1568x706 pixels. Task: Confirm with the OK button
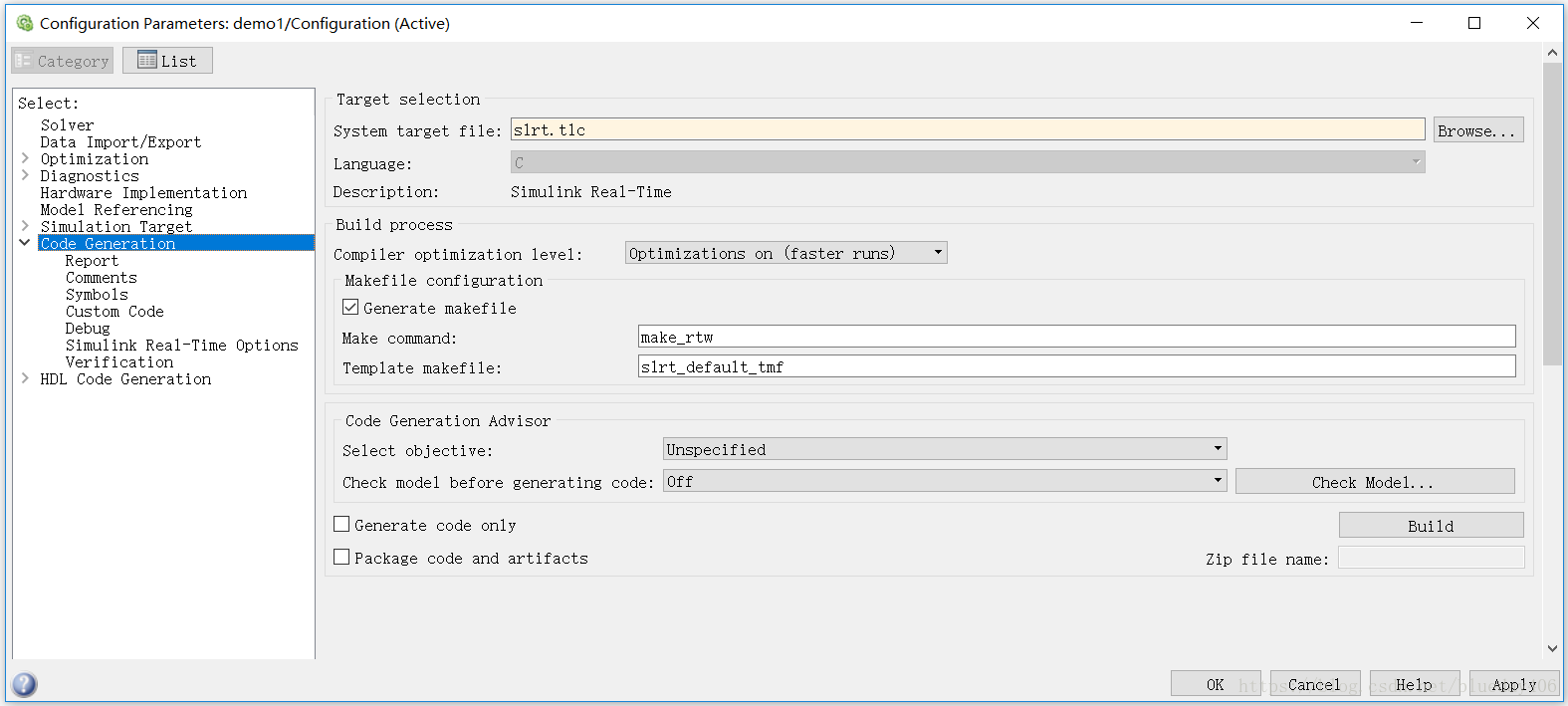point(1216,684)
